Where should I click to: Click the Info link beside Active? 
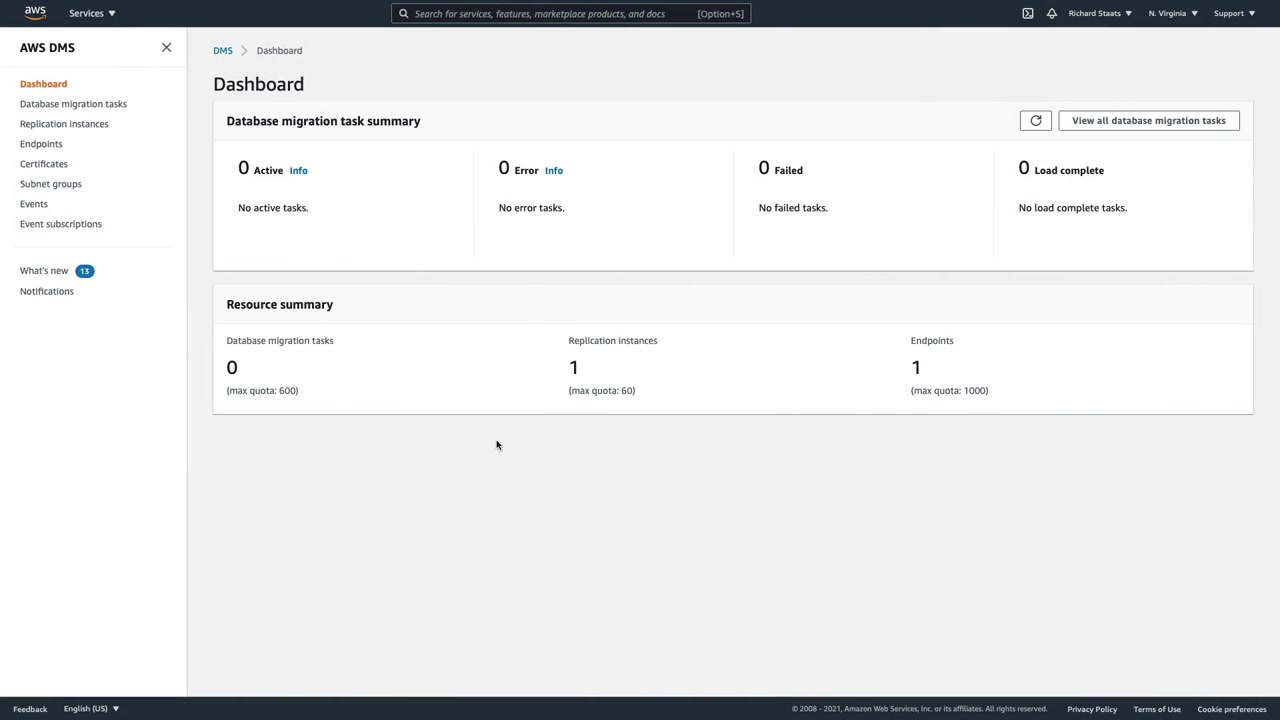coord(298,171)
